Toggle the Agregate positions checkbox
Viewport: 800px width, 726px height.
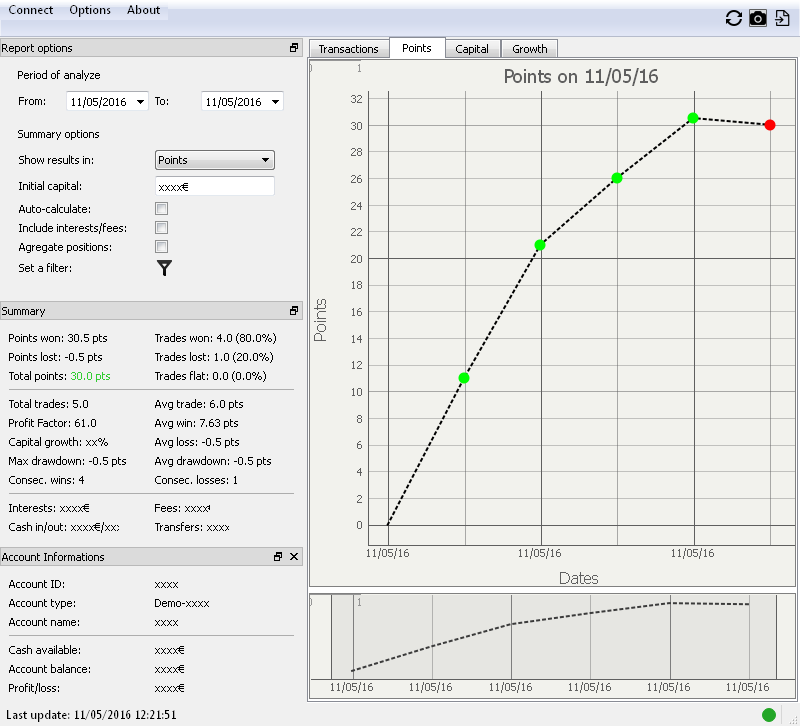pyautogui.click(x=162, y=247)
